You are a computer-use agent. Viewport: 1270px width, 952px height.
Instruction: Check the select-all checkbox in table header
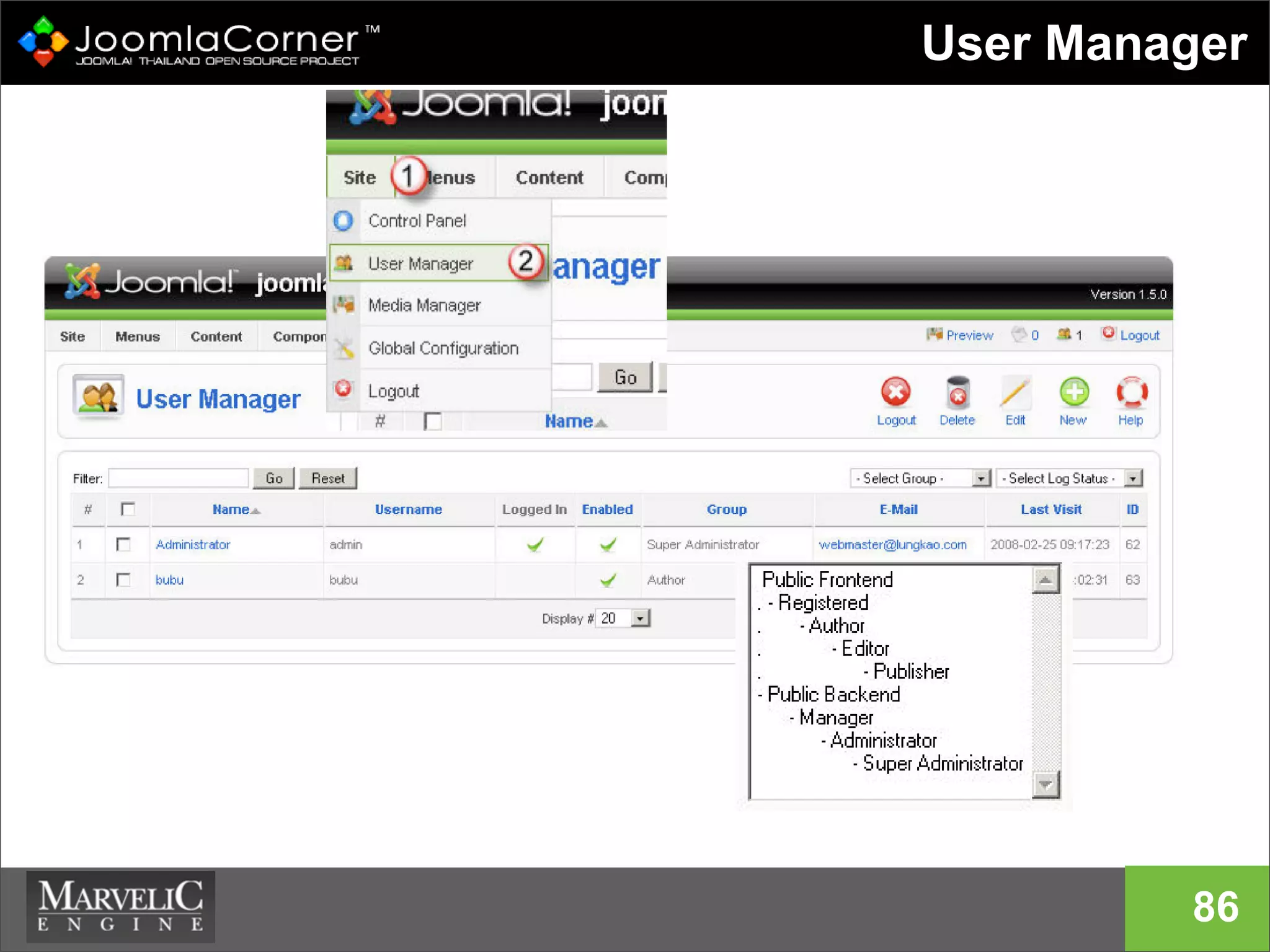128,509
